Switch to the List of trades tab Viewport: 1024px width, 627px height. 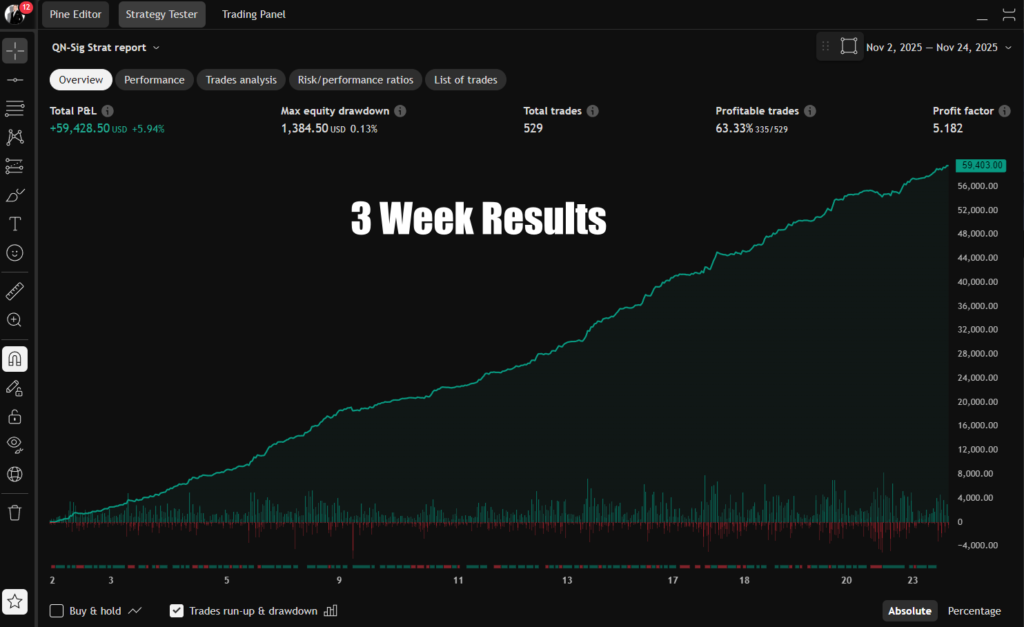[x=466, y=80]
